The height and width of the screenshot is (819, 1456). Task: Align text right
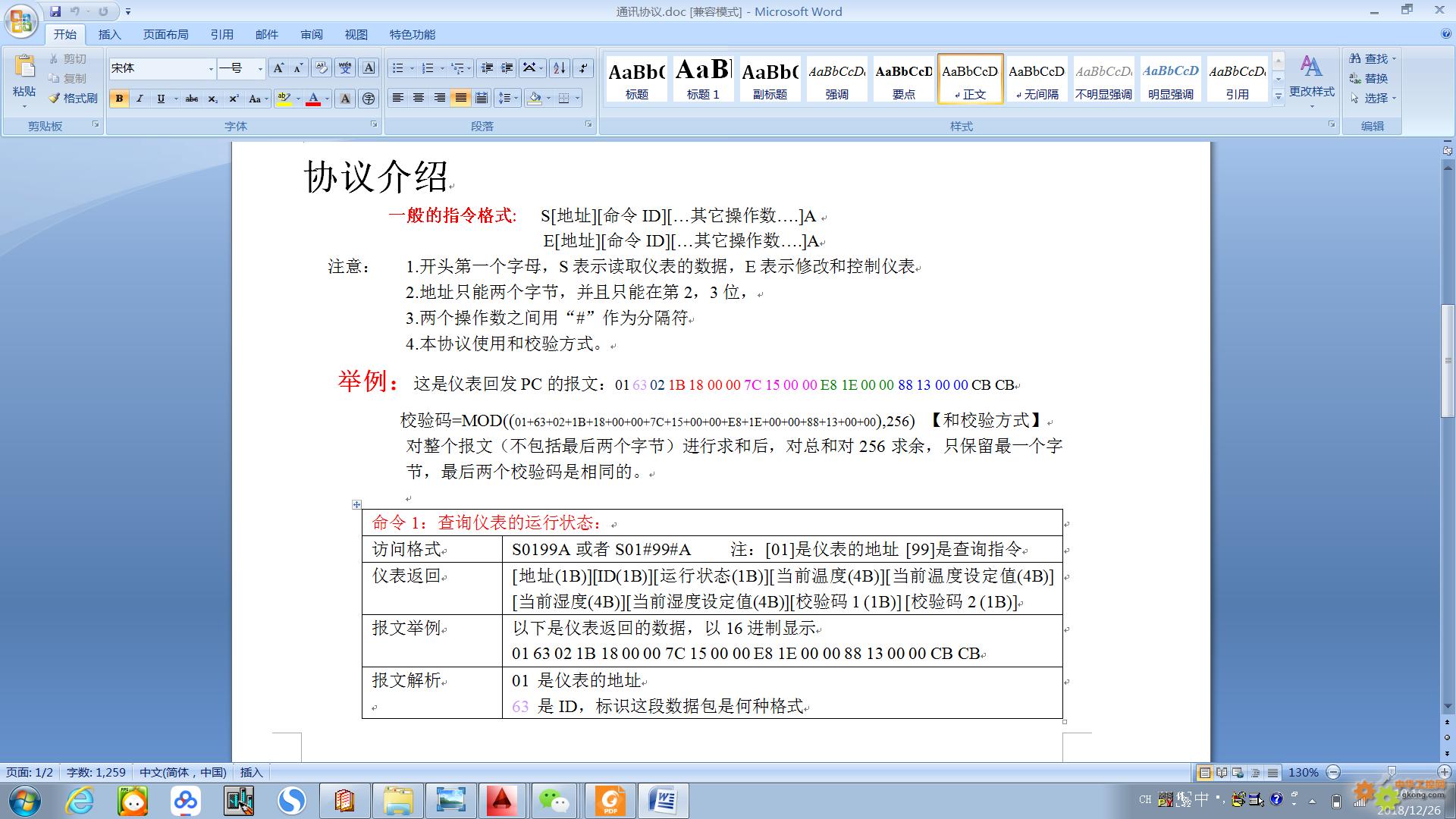439,98
